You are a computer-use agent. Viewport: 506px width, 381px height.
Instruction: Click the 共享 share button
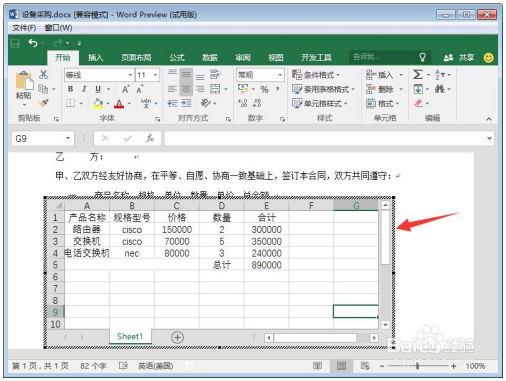click(x=459, y=58)
